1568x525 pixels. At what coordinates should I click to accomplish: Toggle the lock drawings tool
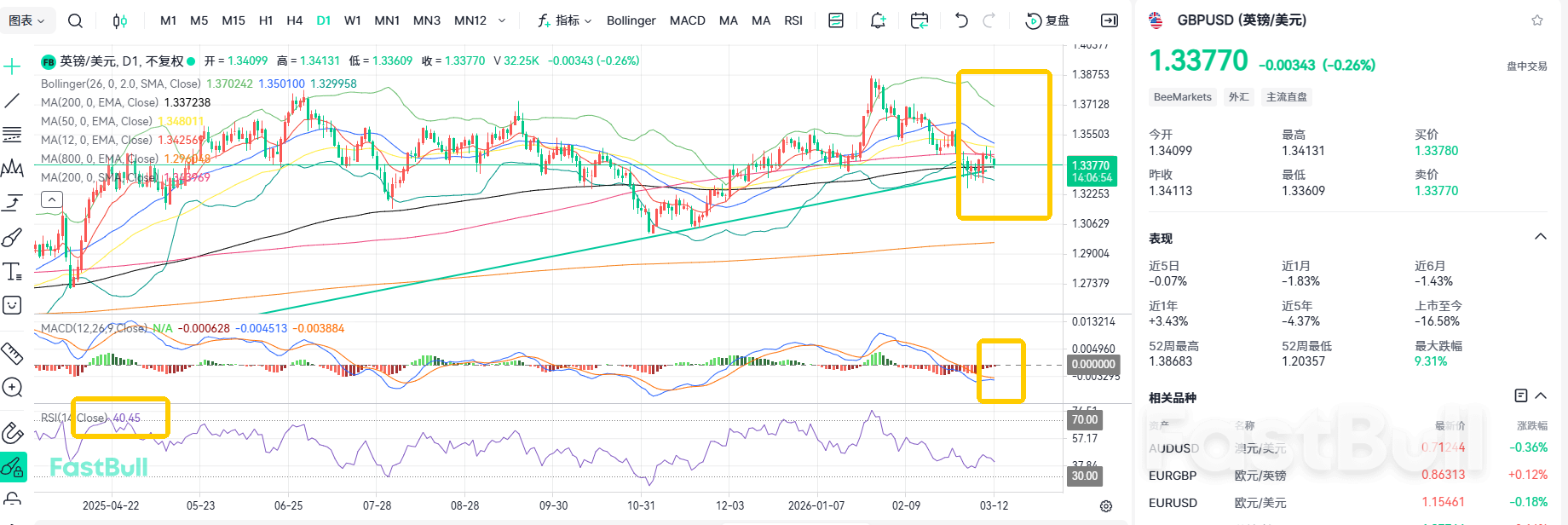(x=12, y=499)
